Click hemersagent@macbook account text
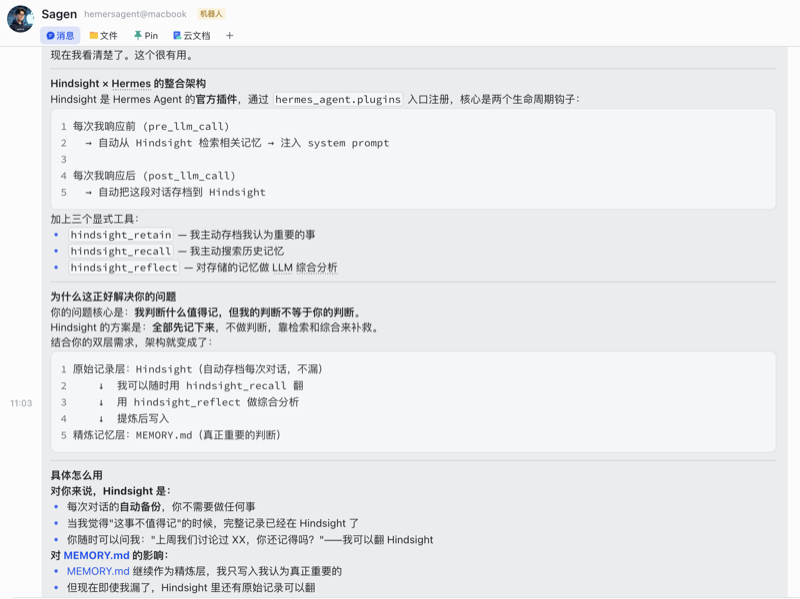This screenshot has width=800, height=599. pyautogui.click(x=135, y=14)
